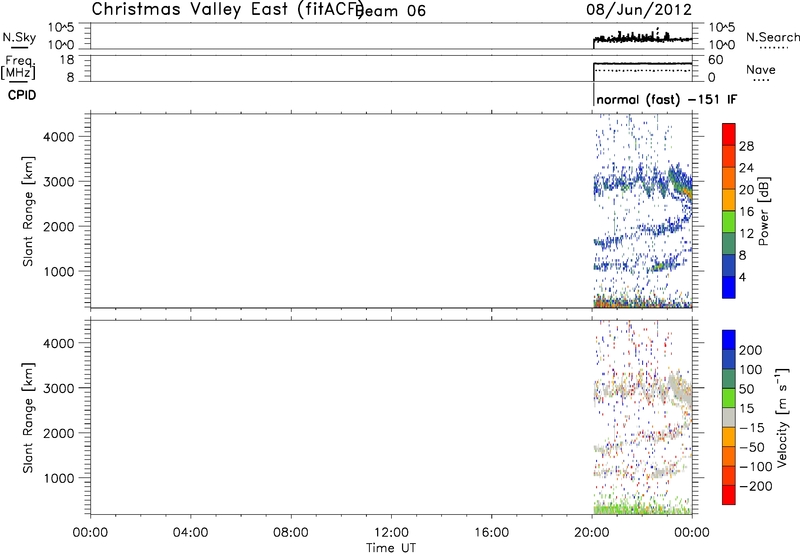Click the noise trace in the N.Sky panel

tap(642, 38)
